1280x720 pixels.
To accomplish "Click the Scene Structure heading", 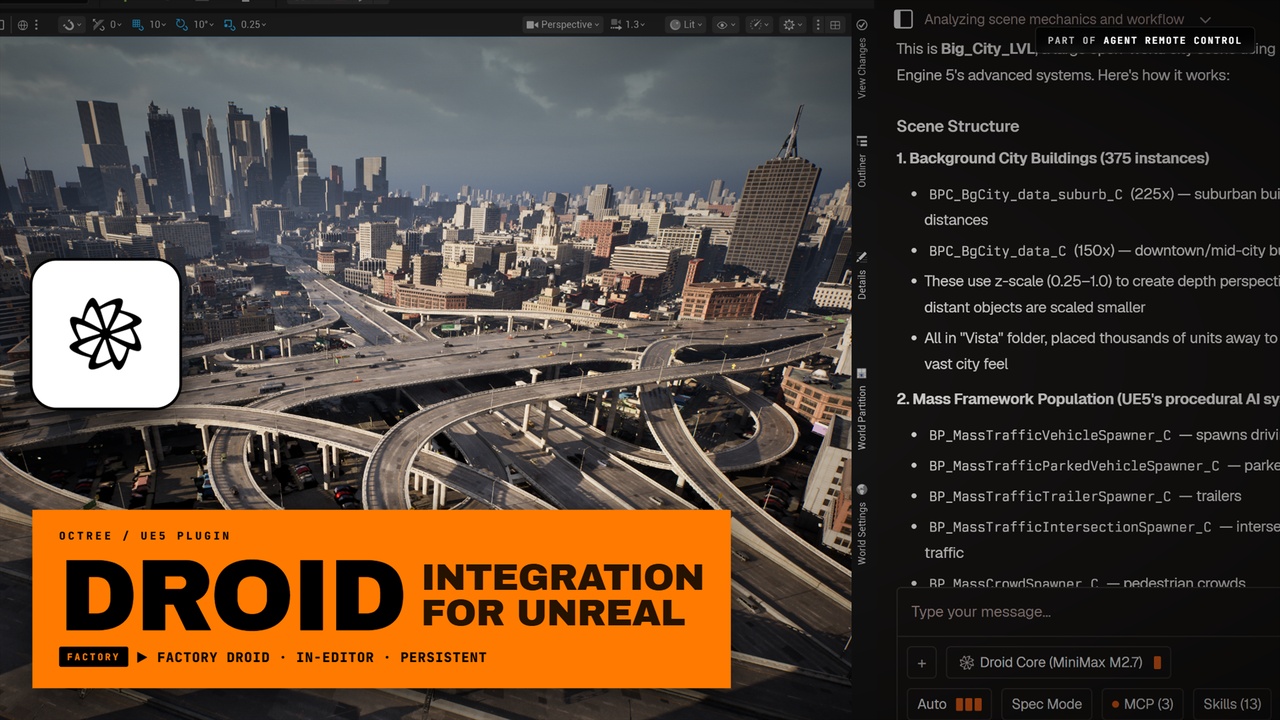I will coord(958,126).
